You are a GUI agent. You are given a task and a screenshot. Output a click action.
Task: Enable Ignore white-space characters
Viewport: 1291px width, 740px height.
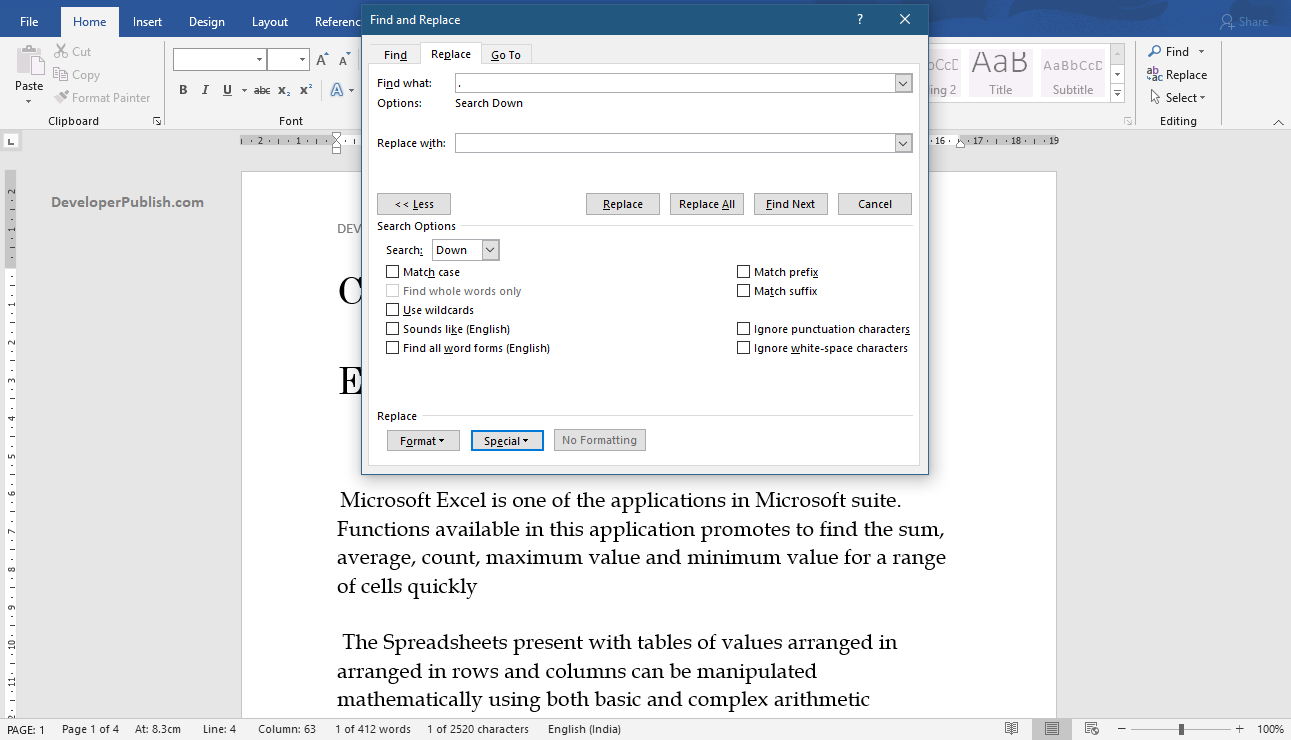pos(743,347)
